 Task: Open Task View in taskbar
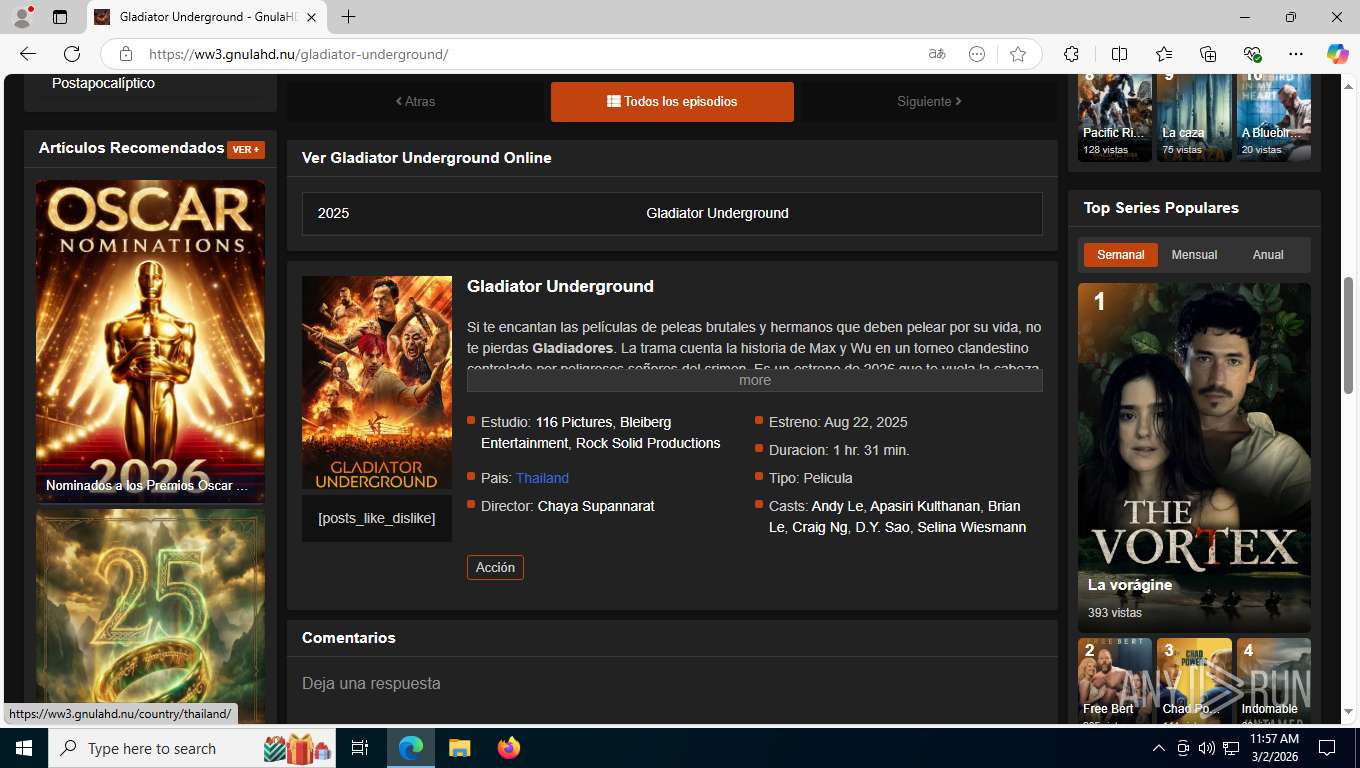coord(360,748)
